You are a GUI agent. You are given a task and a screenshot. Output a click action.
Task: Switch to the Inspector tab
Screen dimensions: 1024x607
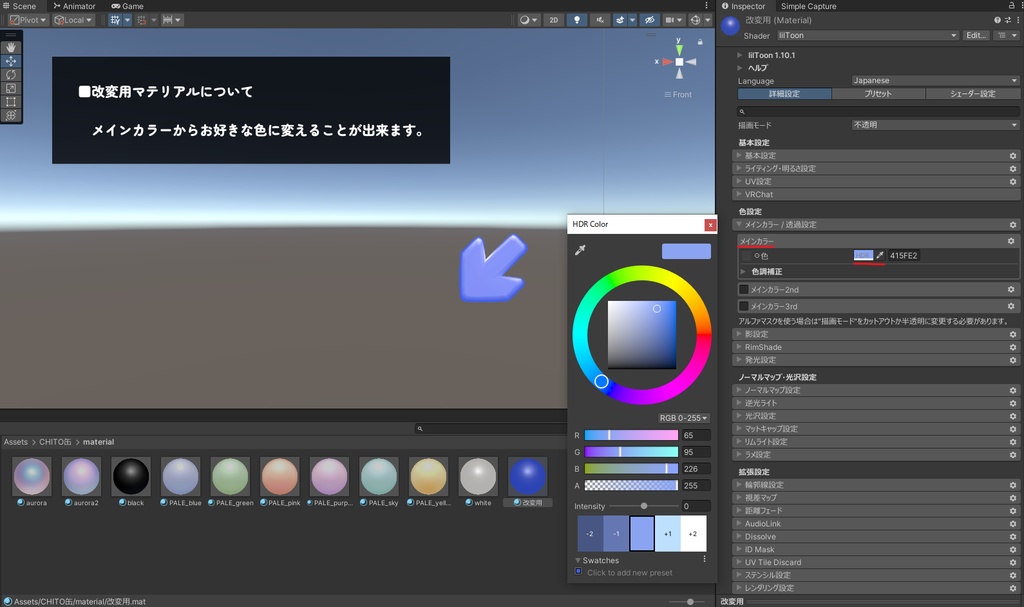pyautogui.click(x=743, y=6)
